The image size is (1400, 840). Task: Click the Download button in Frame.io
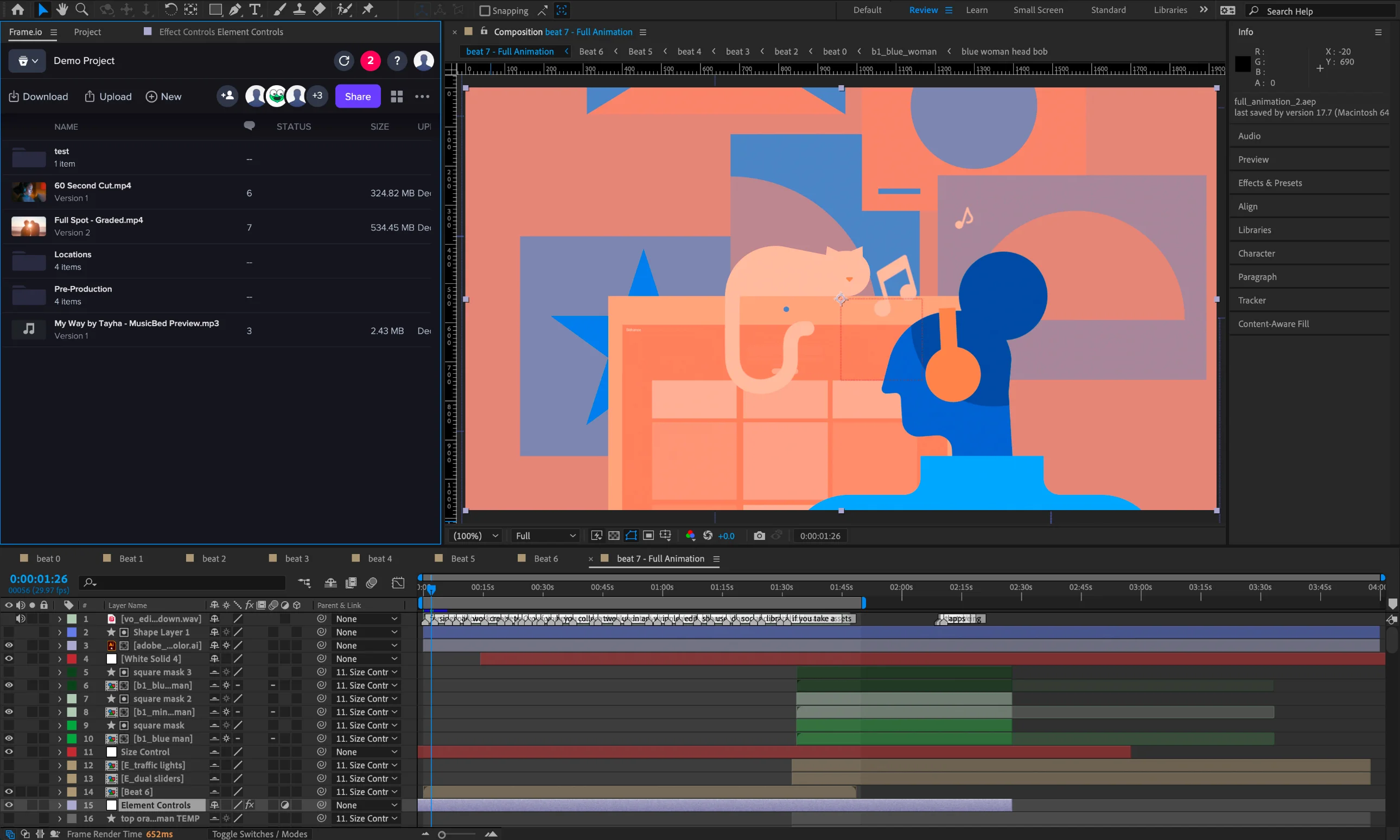pyautogui.click(x=39, y=96)
